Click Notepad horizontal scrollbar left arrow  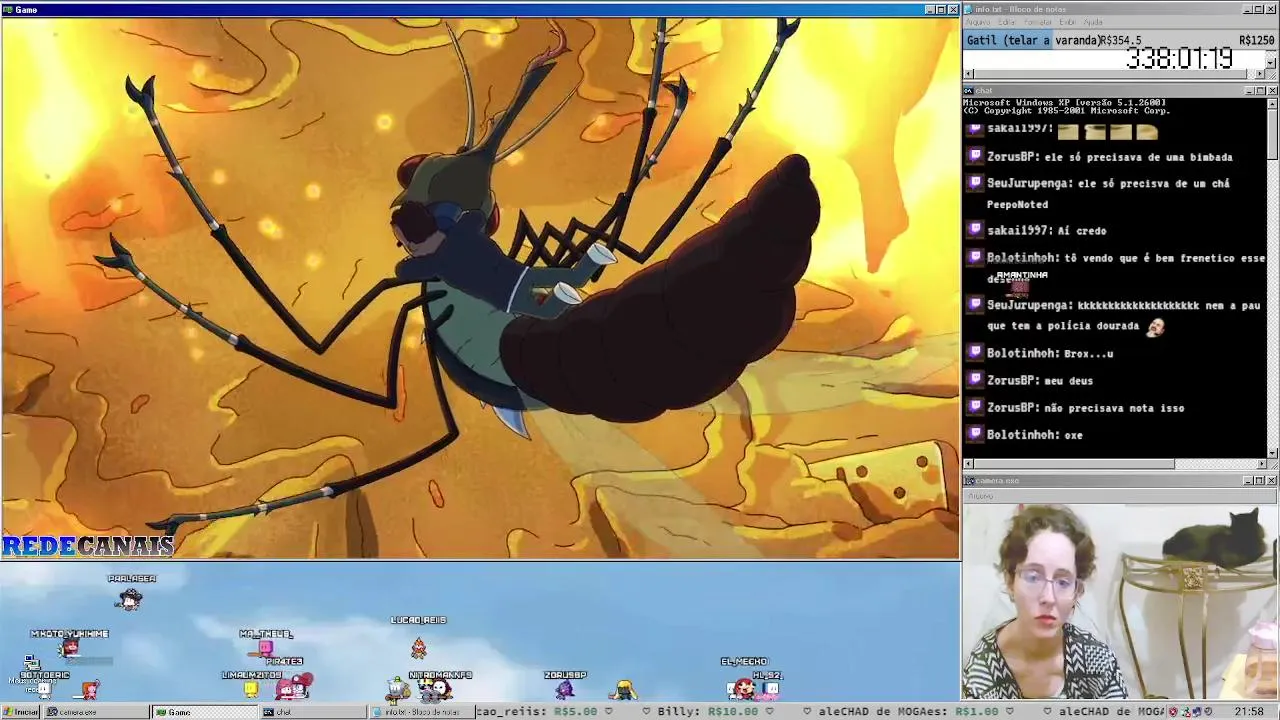point(968,74)
